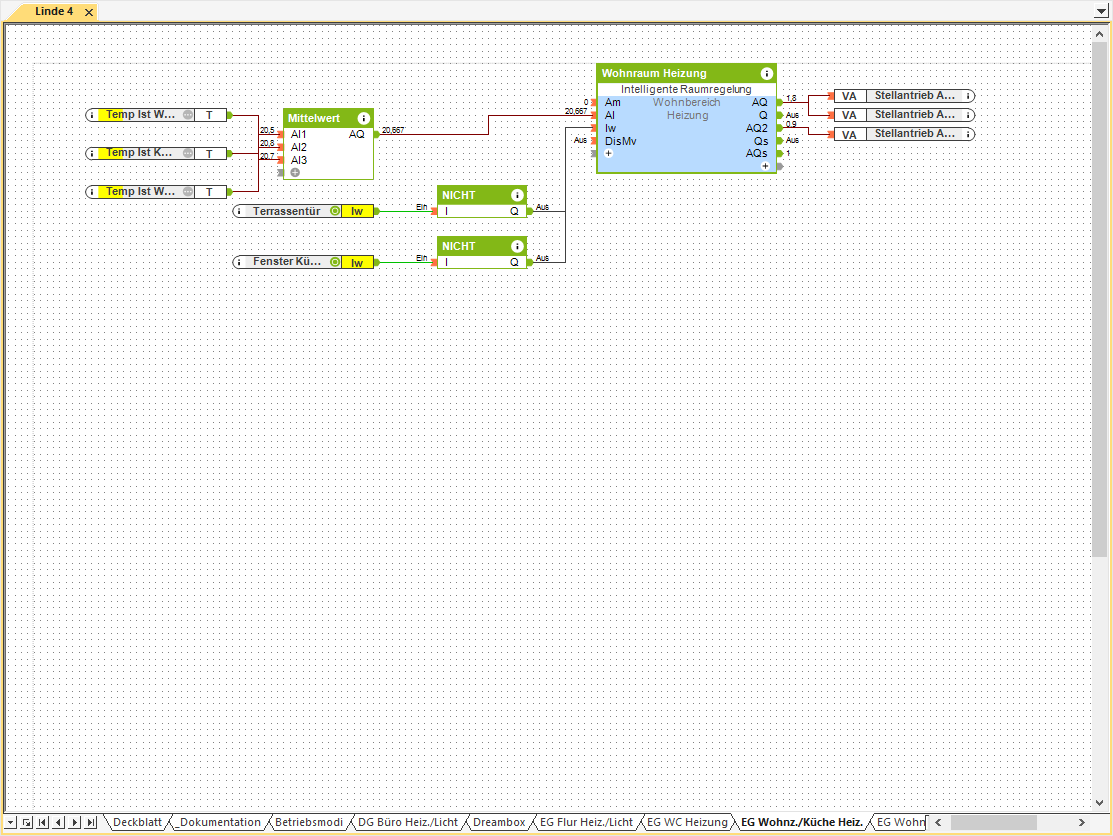Close the Linde 4 document tab

click(88, 12)
